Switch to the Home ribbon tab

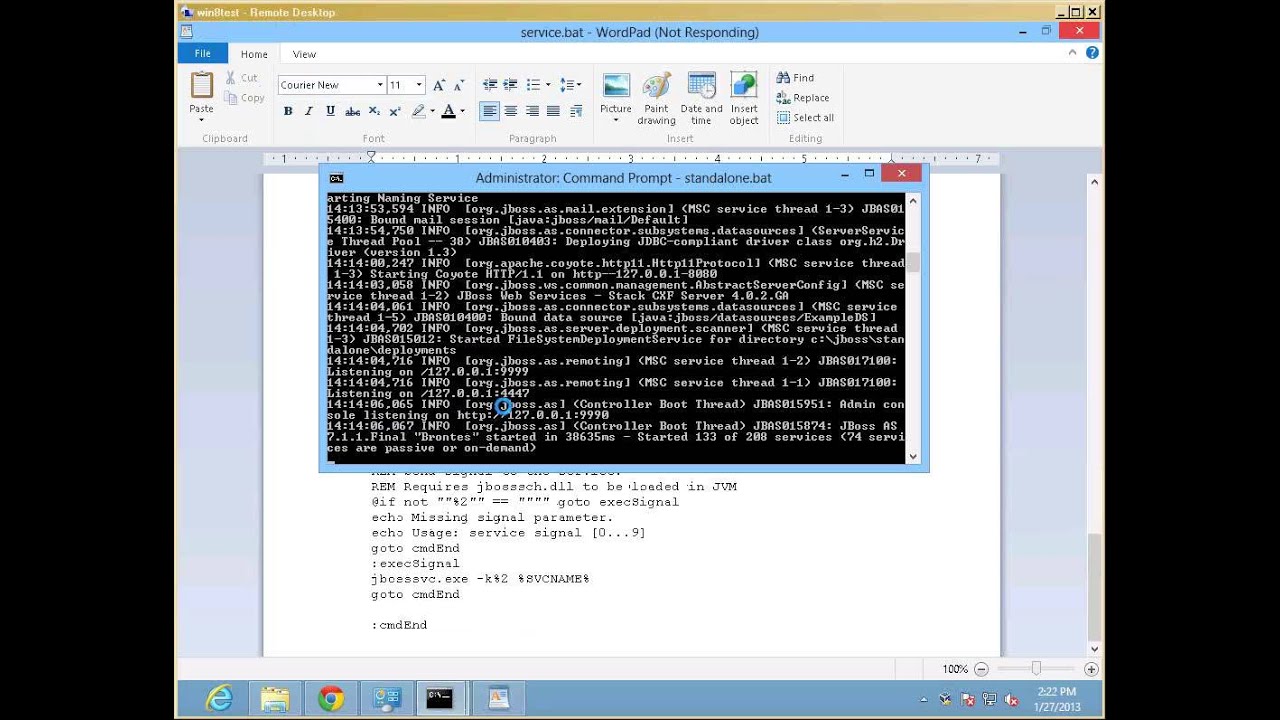click(254, 54)
